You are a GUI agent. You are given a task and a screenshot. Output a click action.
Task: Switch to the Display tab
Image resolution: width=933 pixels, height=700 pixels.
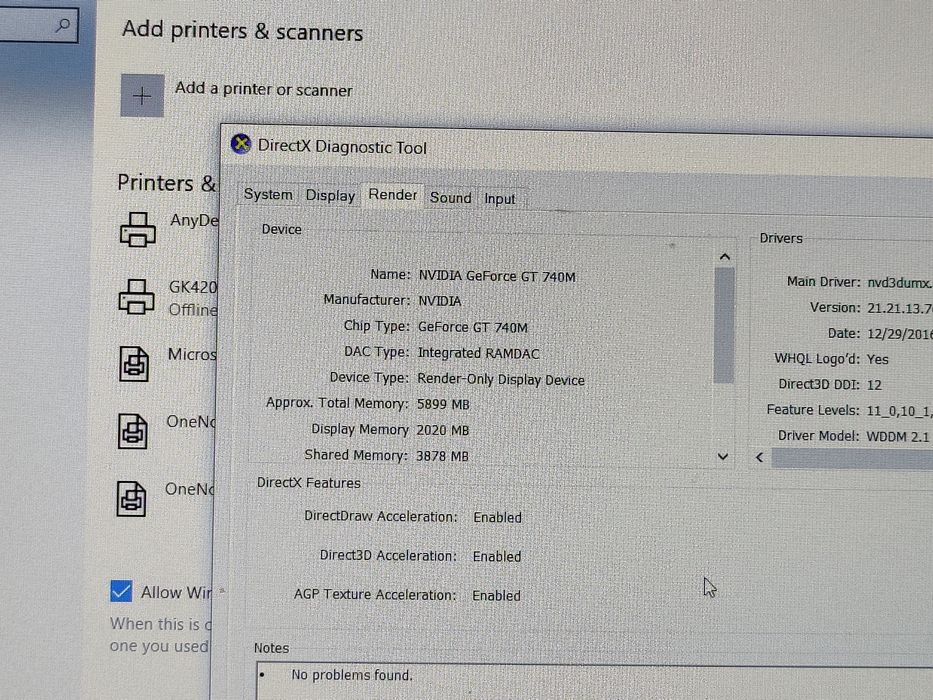tap(330, 196)
